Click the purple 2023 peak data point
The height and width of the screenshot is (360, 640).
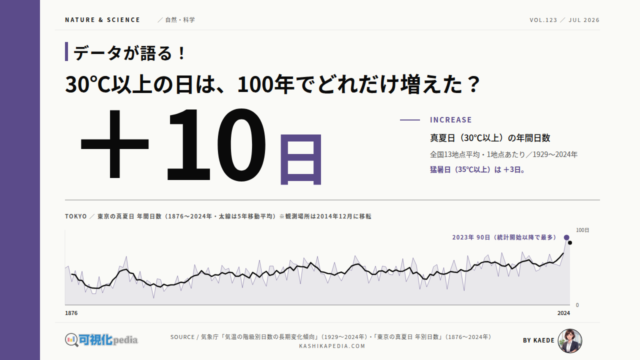coord(566,238)
